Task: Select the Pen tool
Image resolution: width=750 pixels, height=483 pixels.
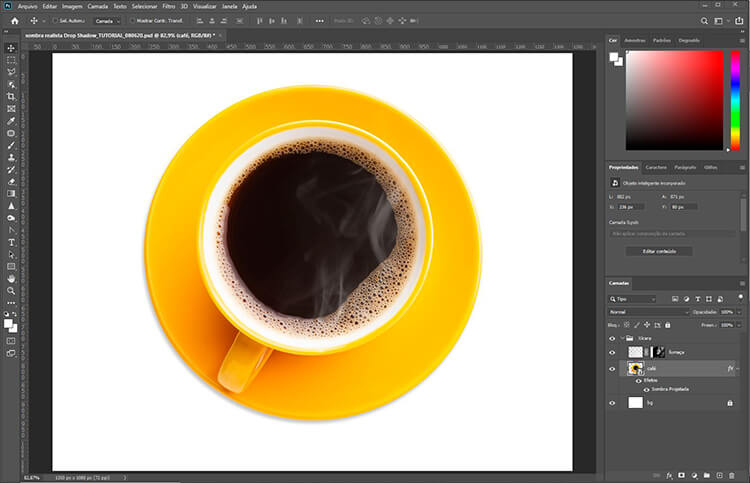Action: click(x=11, y=231)
